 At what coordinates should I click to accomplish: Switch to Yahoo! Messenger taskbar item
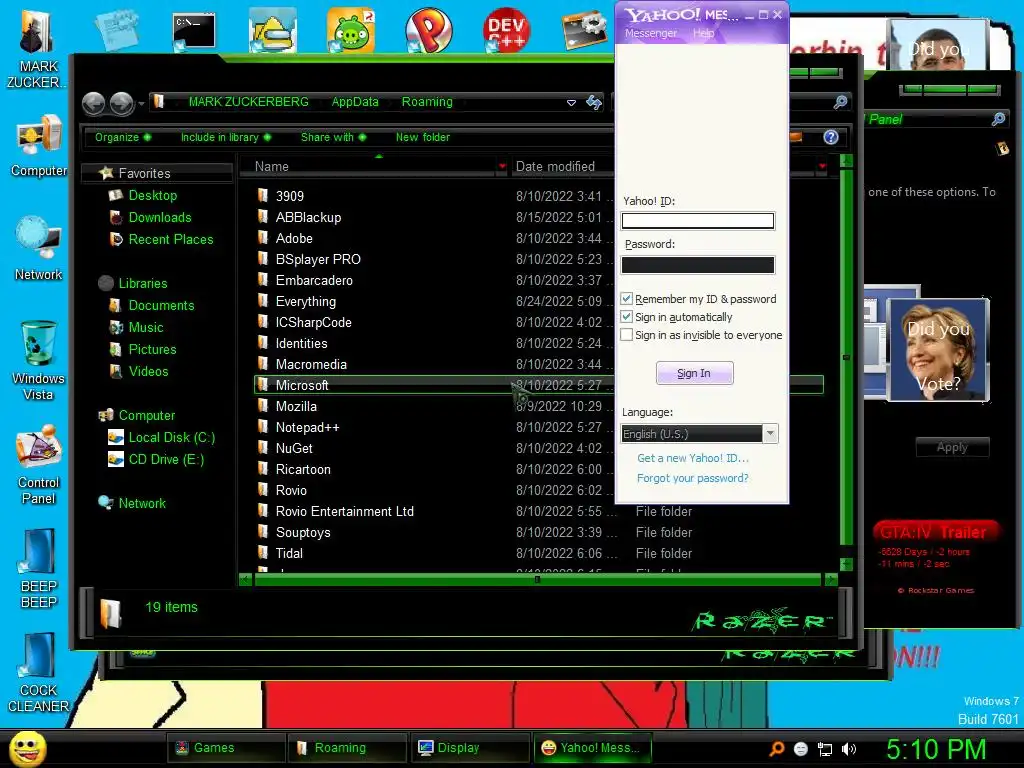tap(592, 748)
